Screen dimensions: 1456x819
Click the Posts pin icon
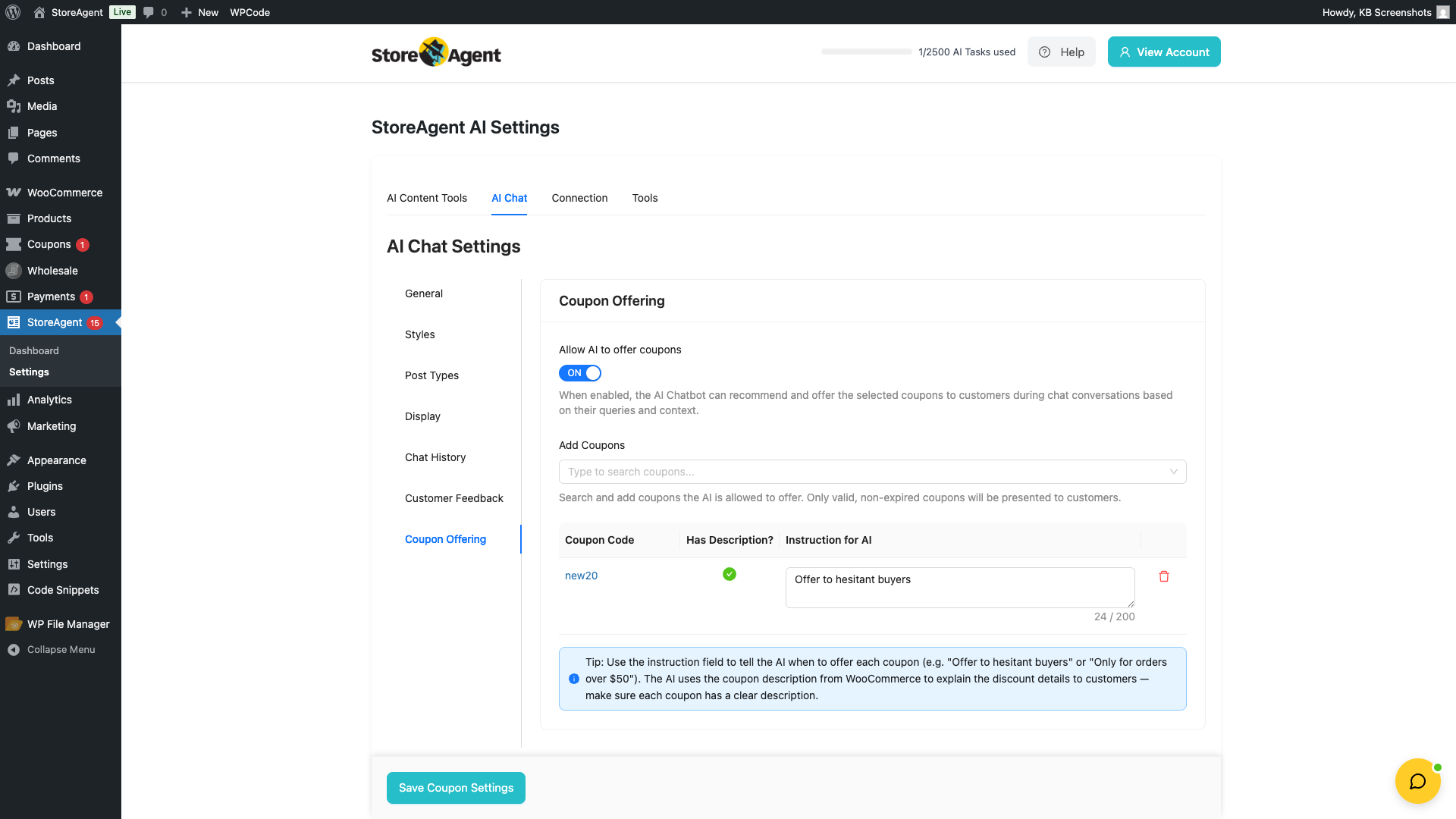(x=14, y=80)
